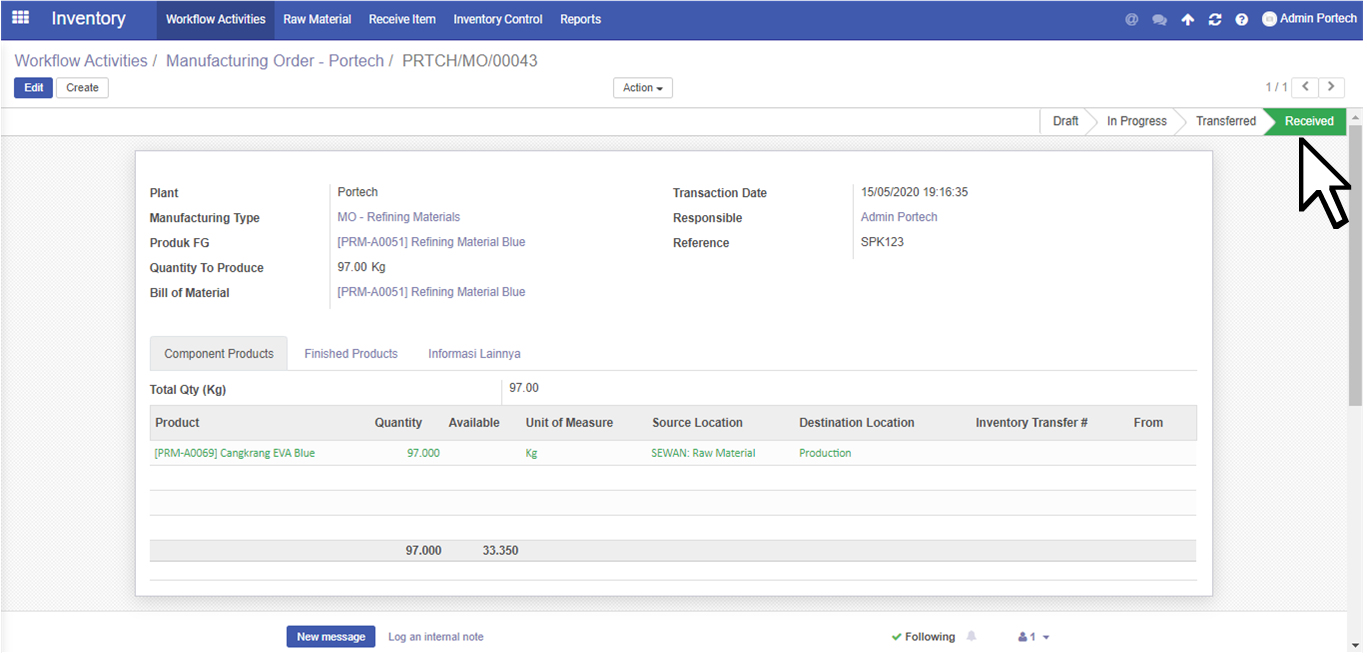Open the Raw Material menu
Screen dimensions: 1364x654
click(317, 20)
